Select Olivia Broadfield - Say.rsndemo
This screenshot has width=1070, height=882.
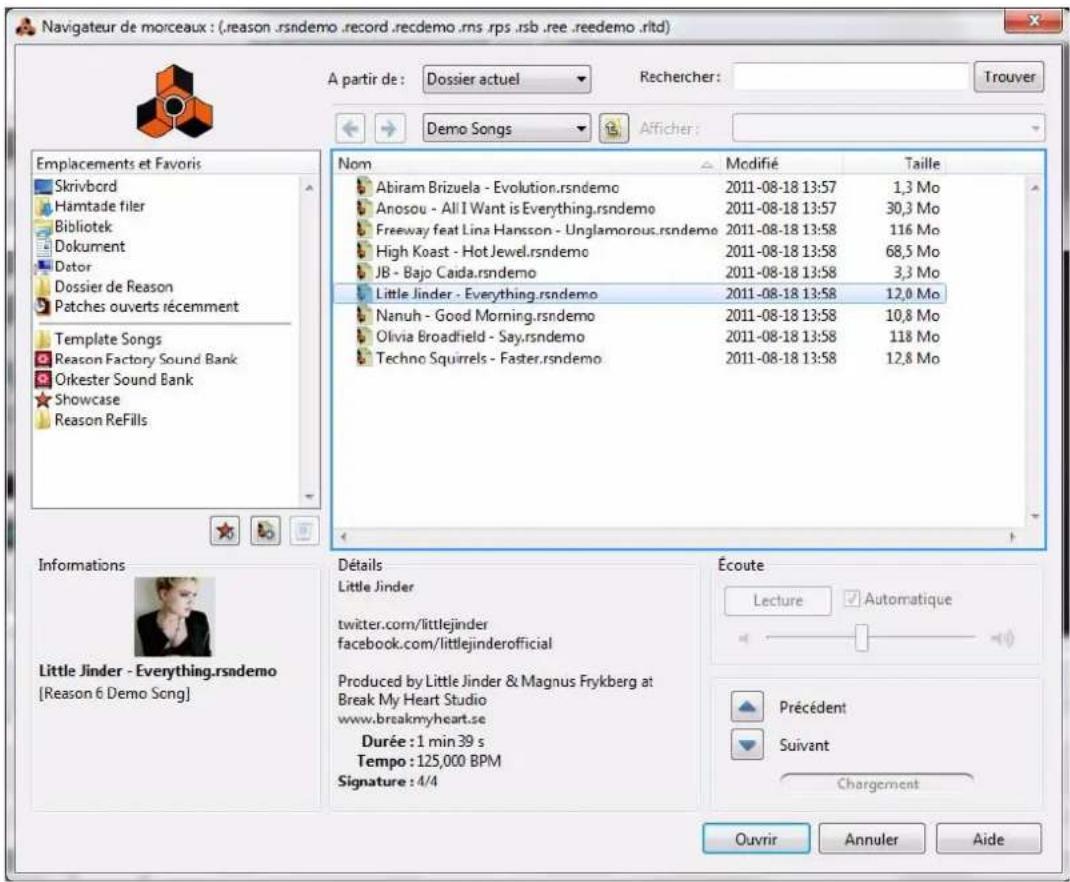[480, 336]
